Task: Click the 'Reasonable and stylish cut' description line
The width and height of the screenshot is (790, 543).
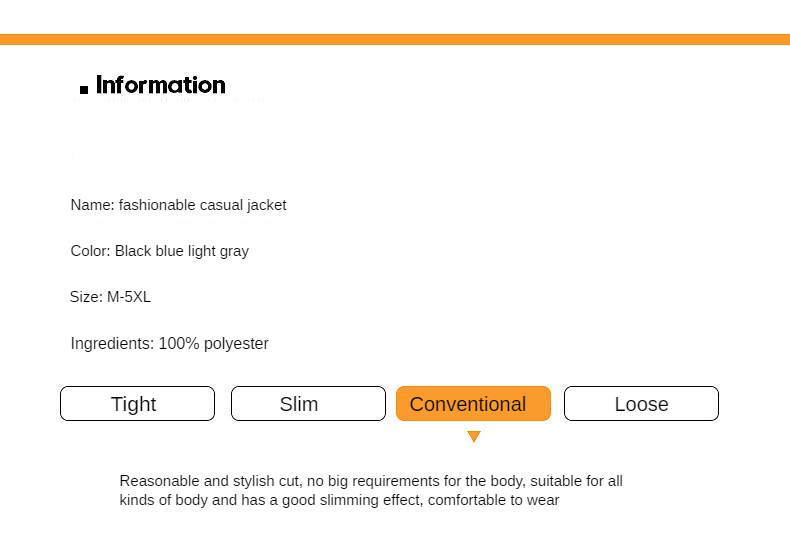Action: tap(371, 481)
